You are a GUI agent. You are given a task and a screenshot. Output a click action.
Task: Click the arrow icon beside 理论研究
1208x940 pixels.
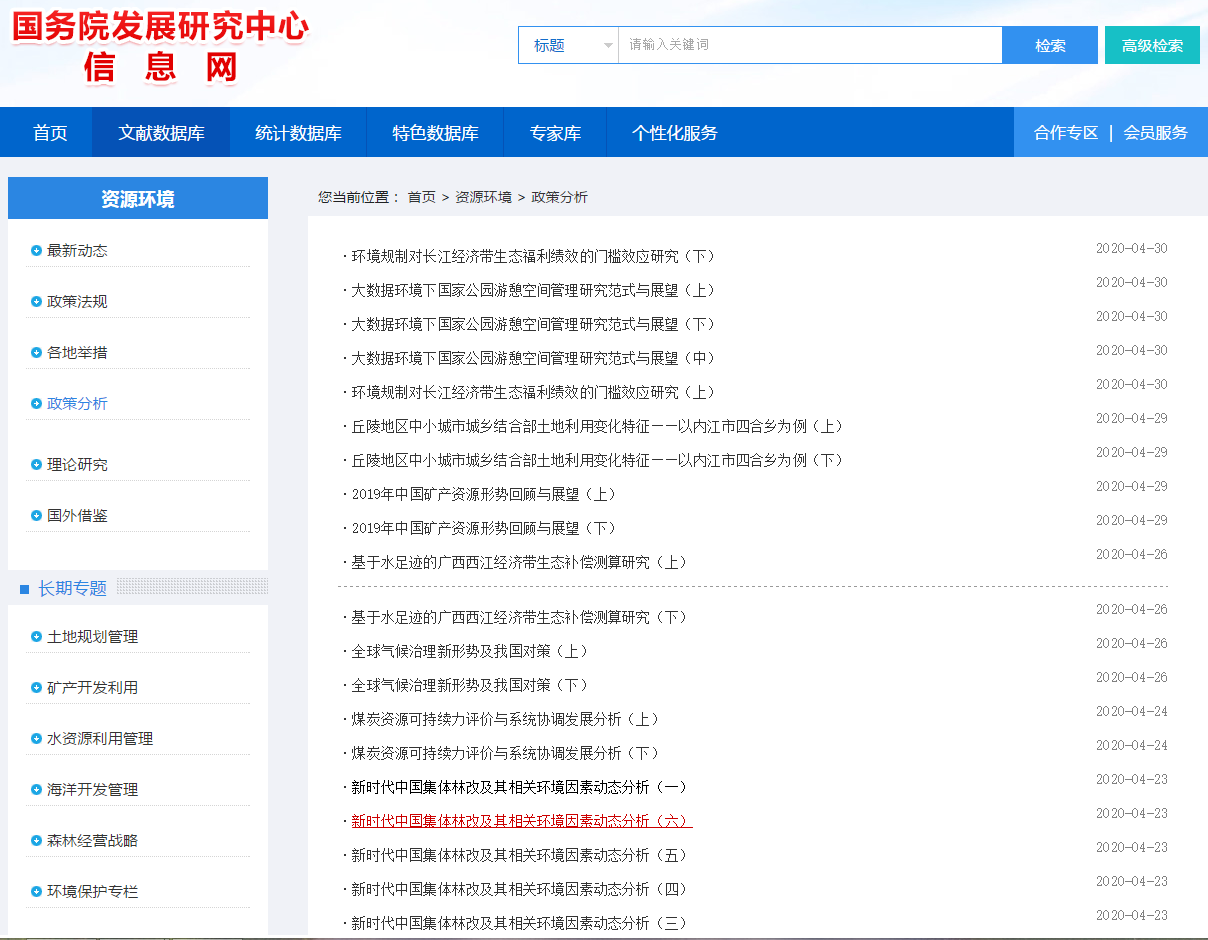tap(36, 465)
